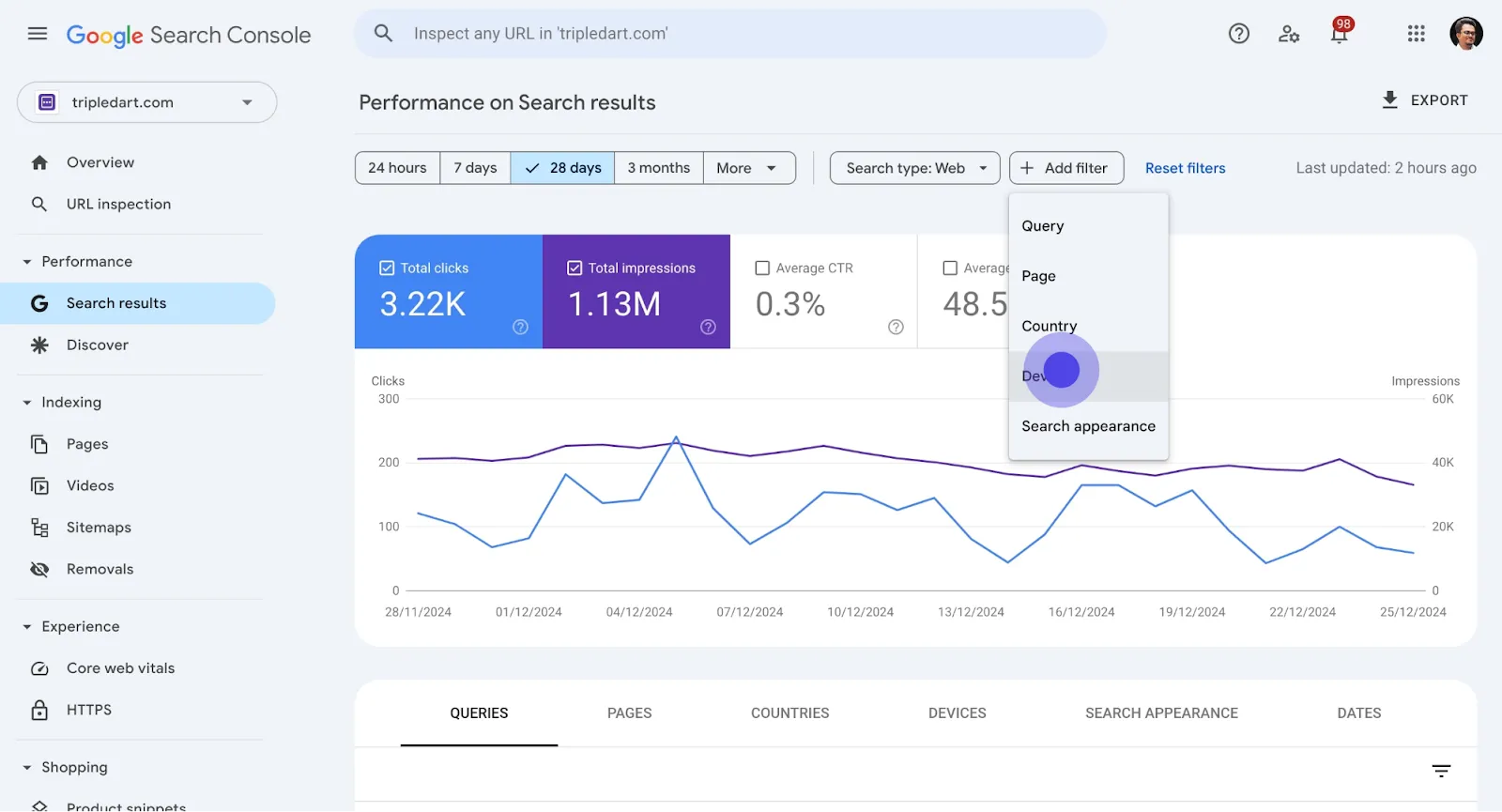Click the Google Search Console logo
Image resolution: width=1502 pixels, height=812 pixels.
189,35
